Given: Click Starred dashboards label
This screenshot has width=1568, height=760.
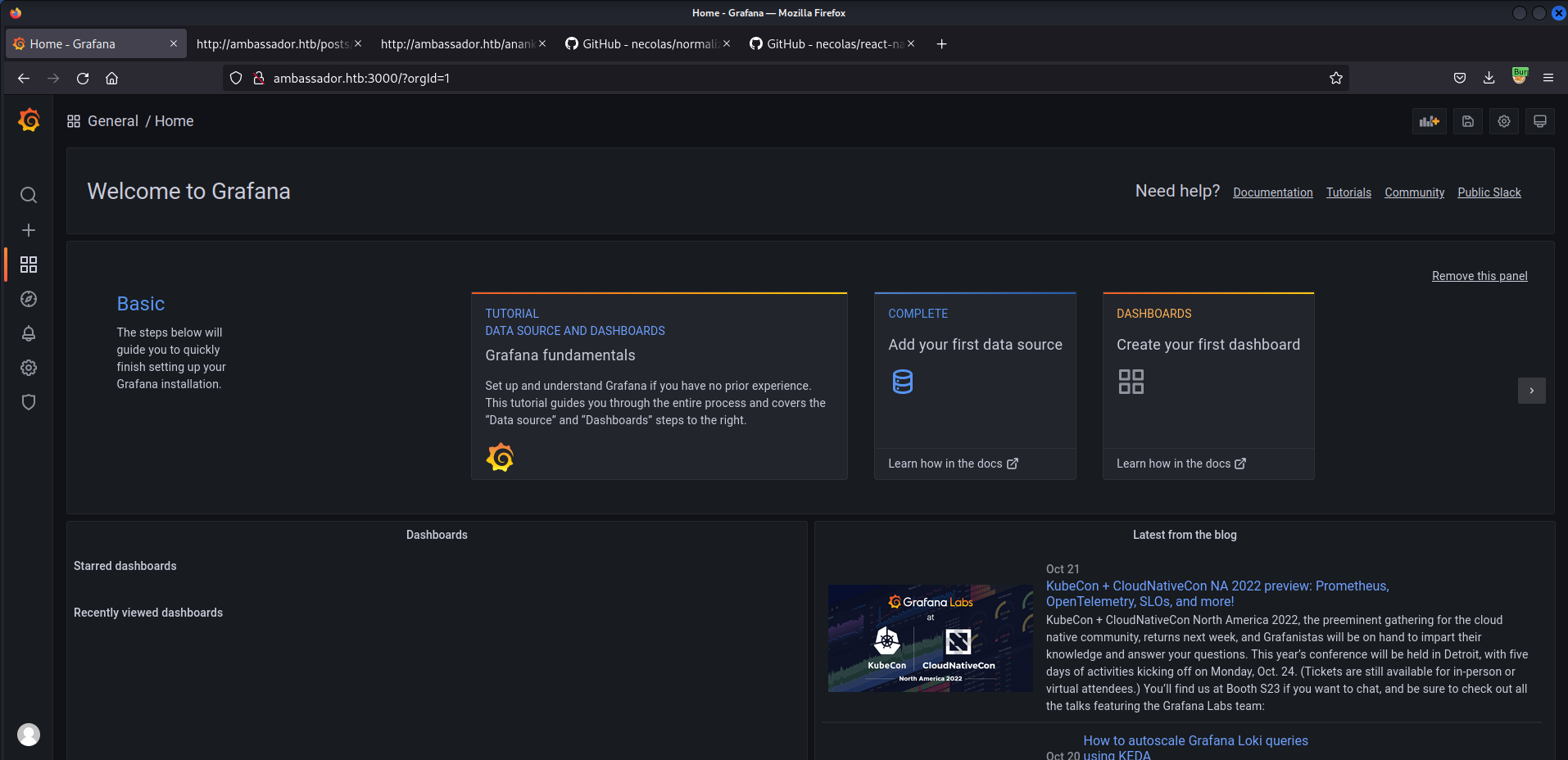Looking at the screenshot, I should (x=125, y=566).
